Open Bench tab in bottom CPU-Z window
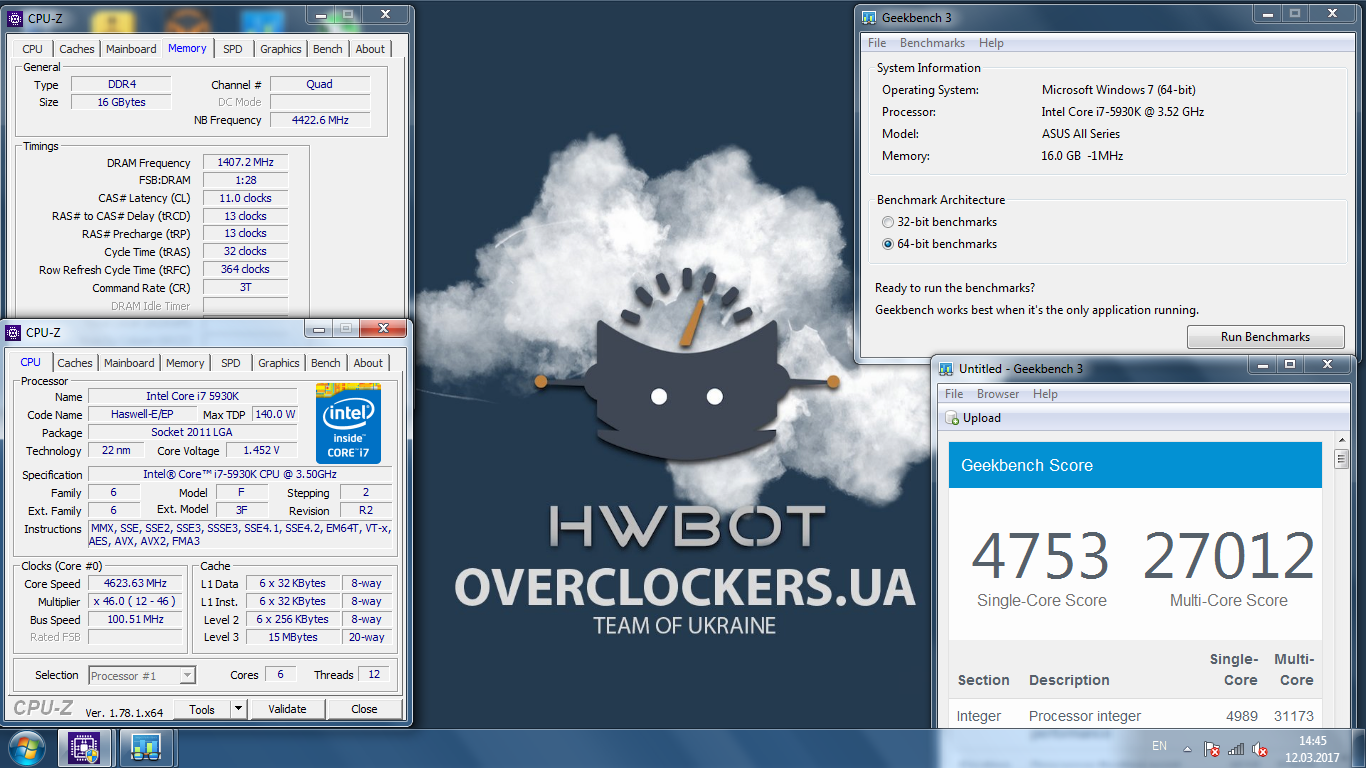Viewport: 1366px width, 768px height. (326, 363)
